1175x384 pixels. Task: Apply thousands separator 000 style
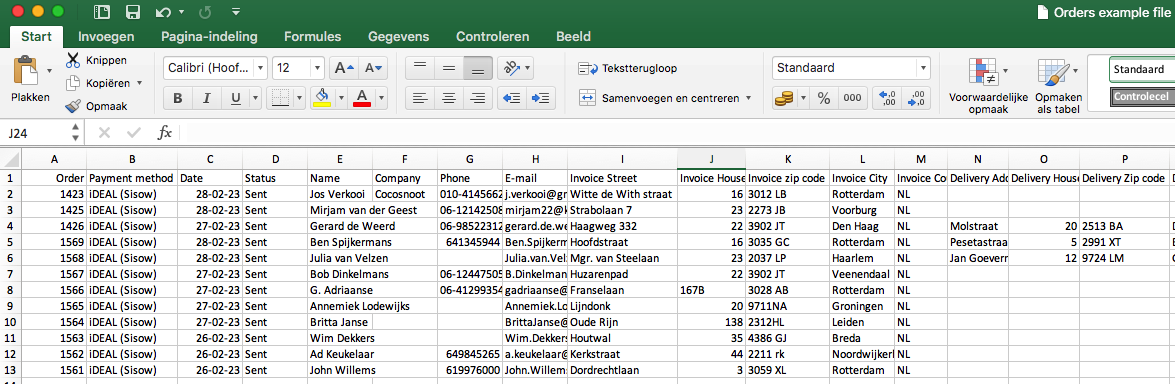pyautogui.click(x=852, y=98)
